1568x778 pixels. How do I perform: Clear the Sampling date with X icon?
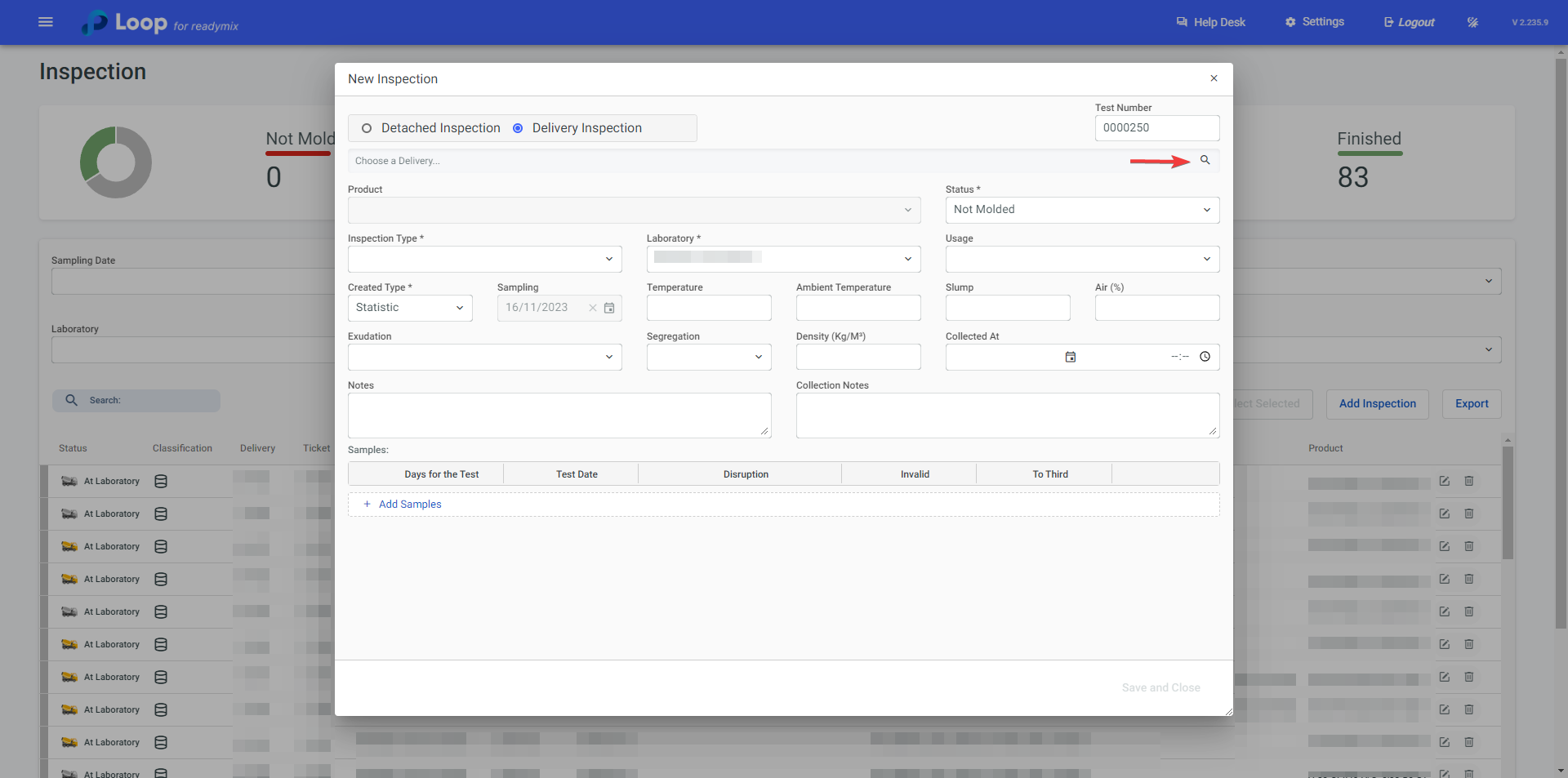click(593, 308)
